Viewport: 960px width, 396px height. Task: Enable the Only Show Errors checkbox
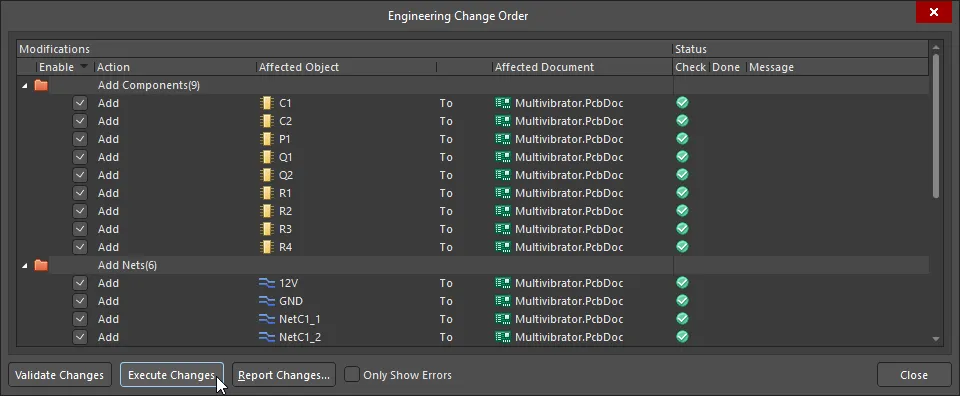click(351, 375)
